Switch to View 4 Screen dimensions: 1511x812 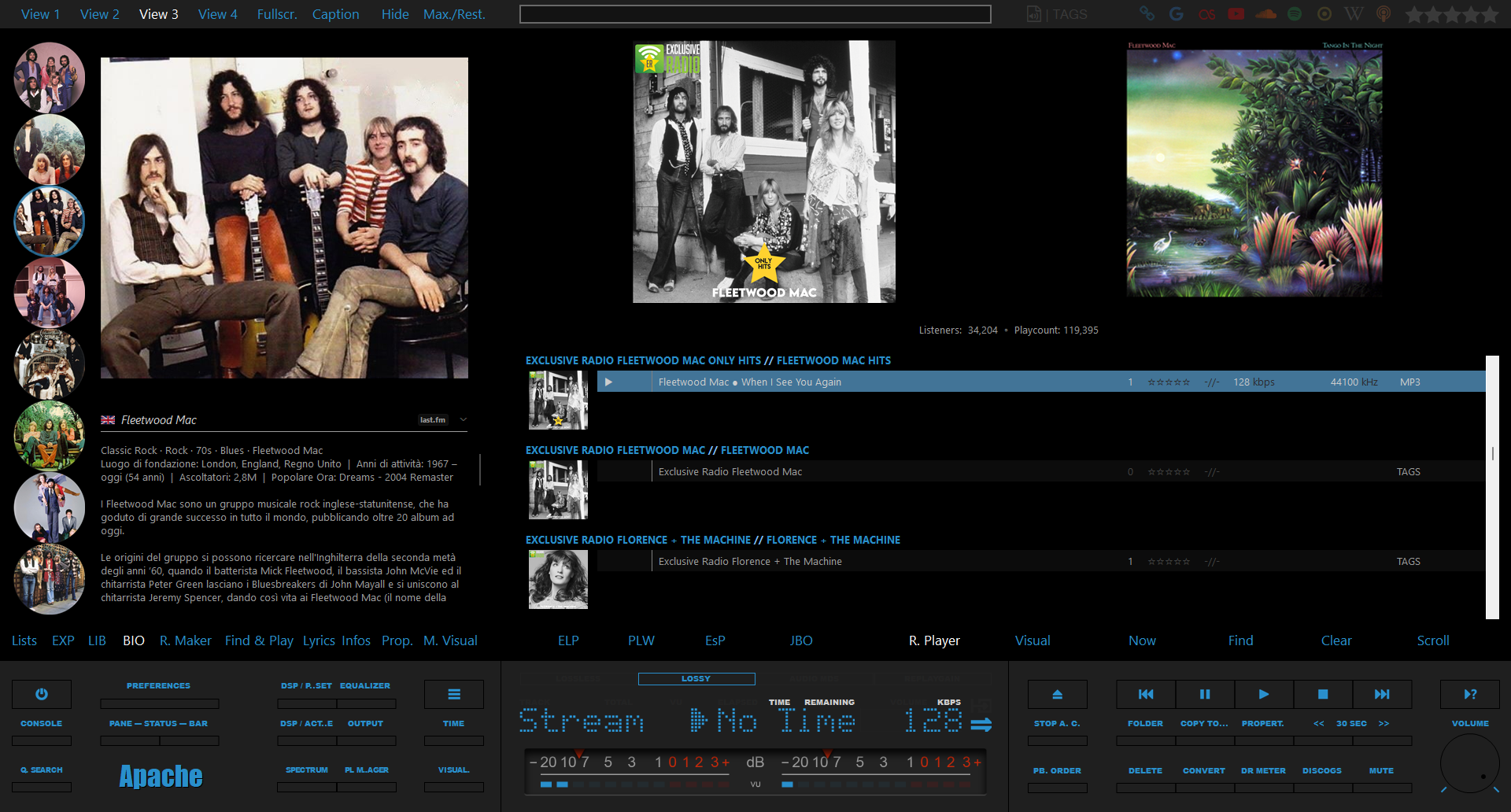[x=218, y=14]
